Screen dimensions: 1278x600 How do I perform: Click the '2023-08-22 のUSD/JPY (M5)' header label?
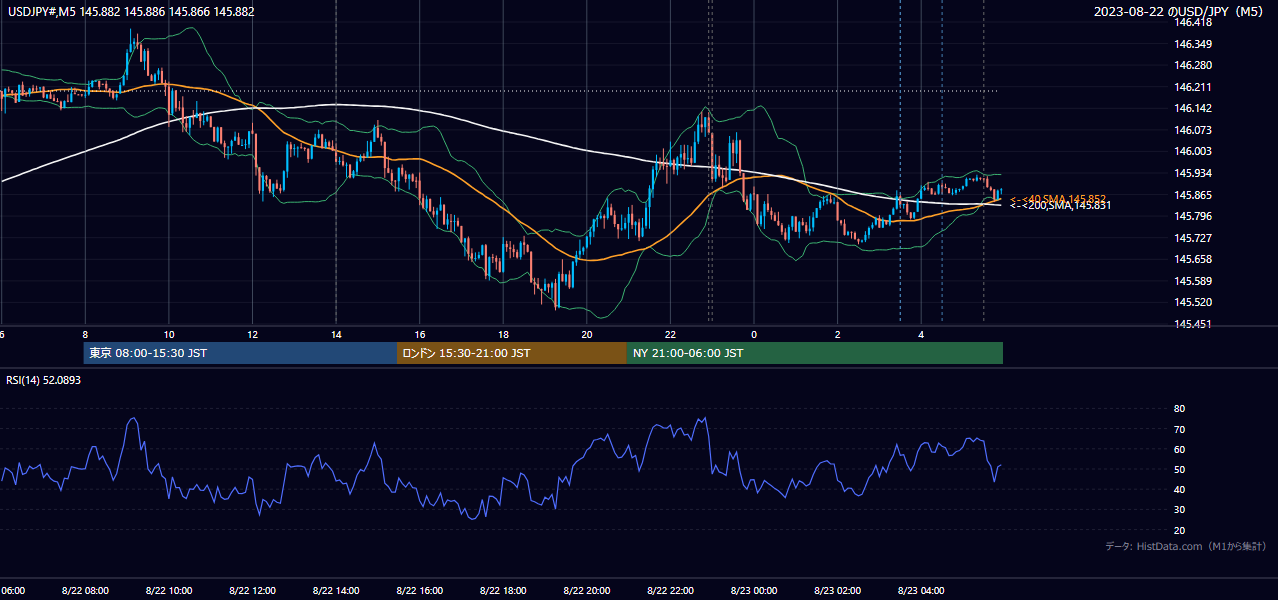click(1180, 12)
